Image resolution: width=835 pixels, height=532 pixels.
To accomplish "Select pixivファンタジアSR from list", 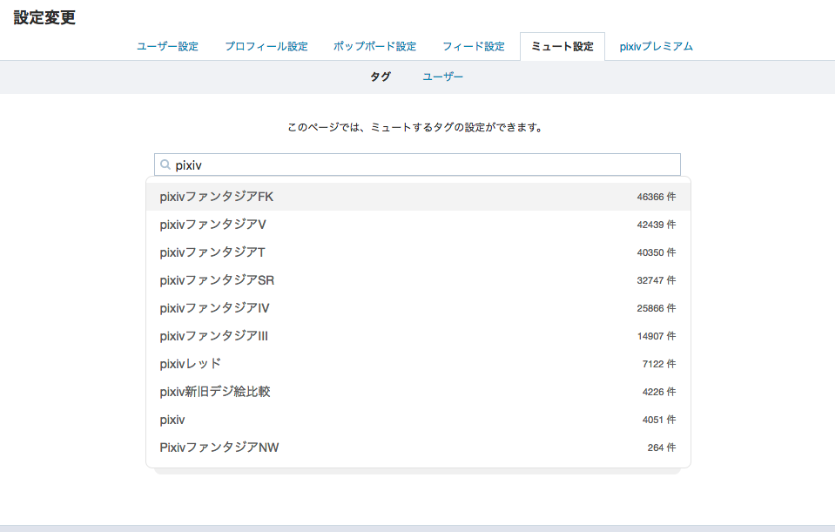I will coord(418,280).
